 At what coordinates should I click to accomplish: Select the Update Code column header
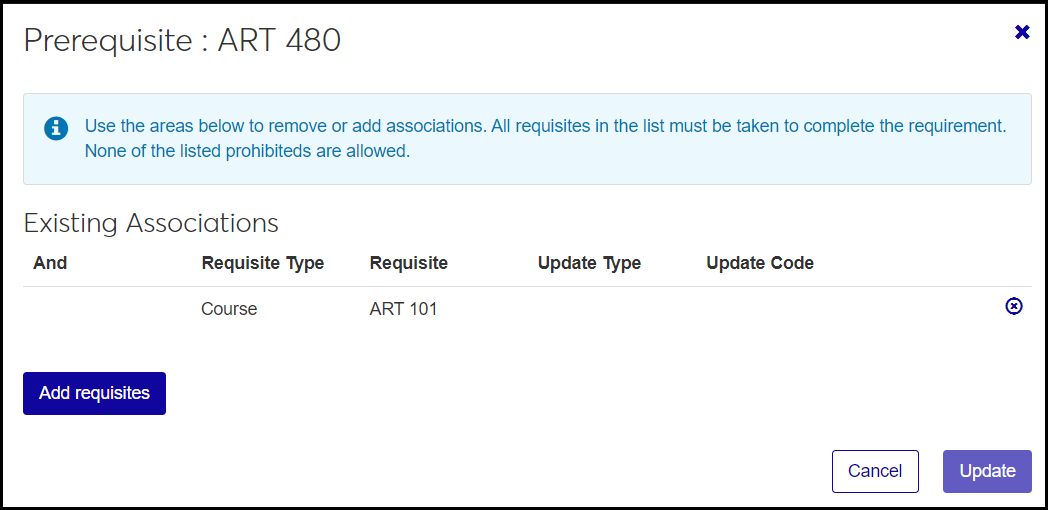click(x=759, y=263)
